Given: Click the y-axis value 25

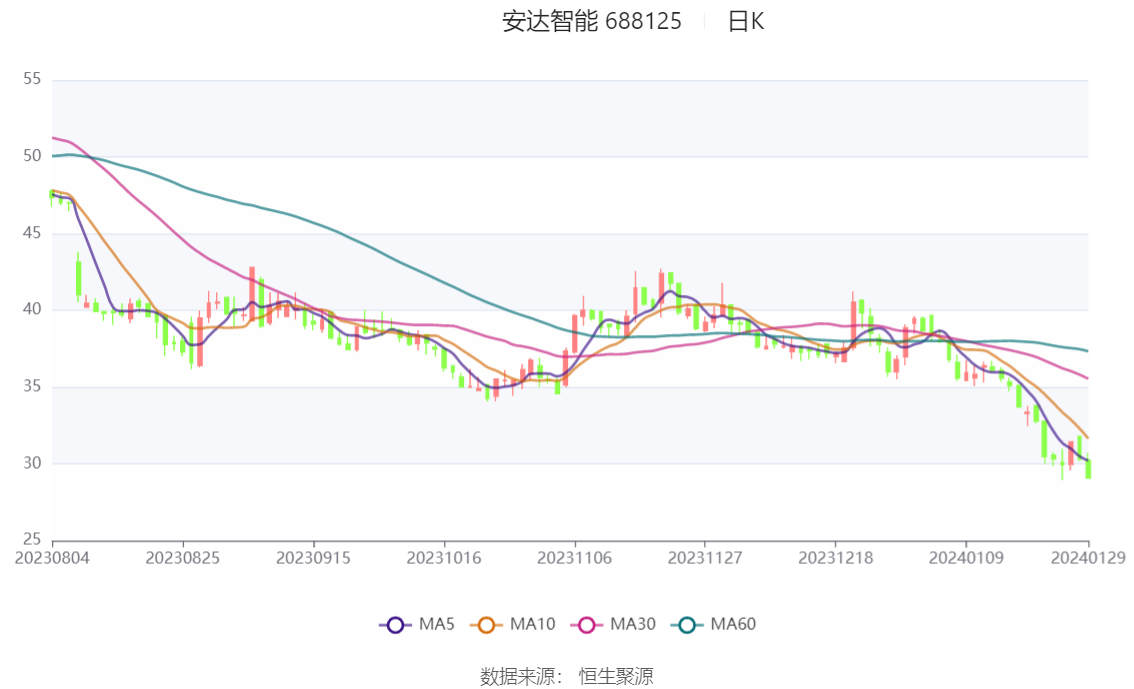Looking at the screenshot, I should [32, 539].
